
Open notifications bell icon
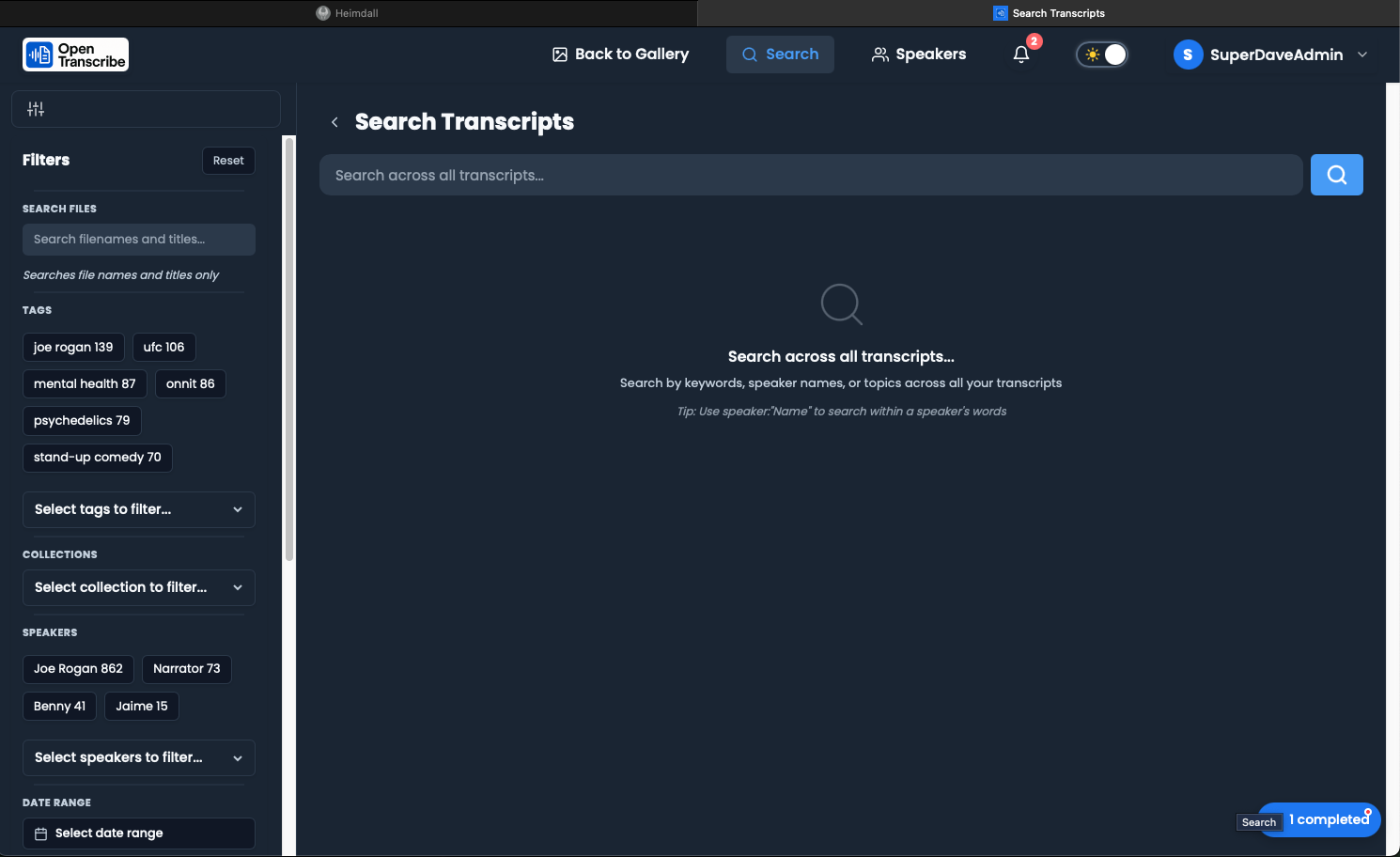[1021, 55]
